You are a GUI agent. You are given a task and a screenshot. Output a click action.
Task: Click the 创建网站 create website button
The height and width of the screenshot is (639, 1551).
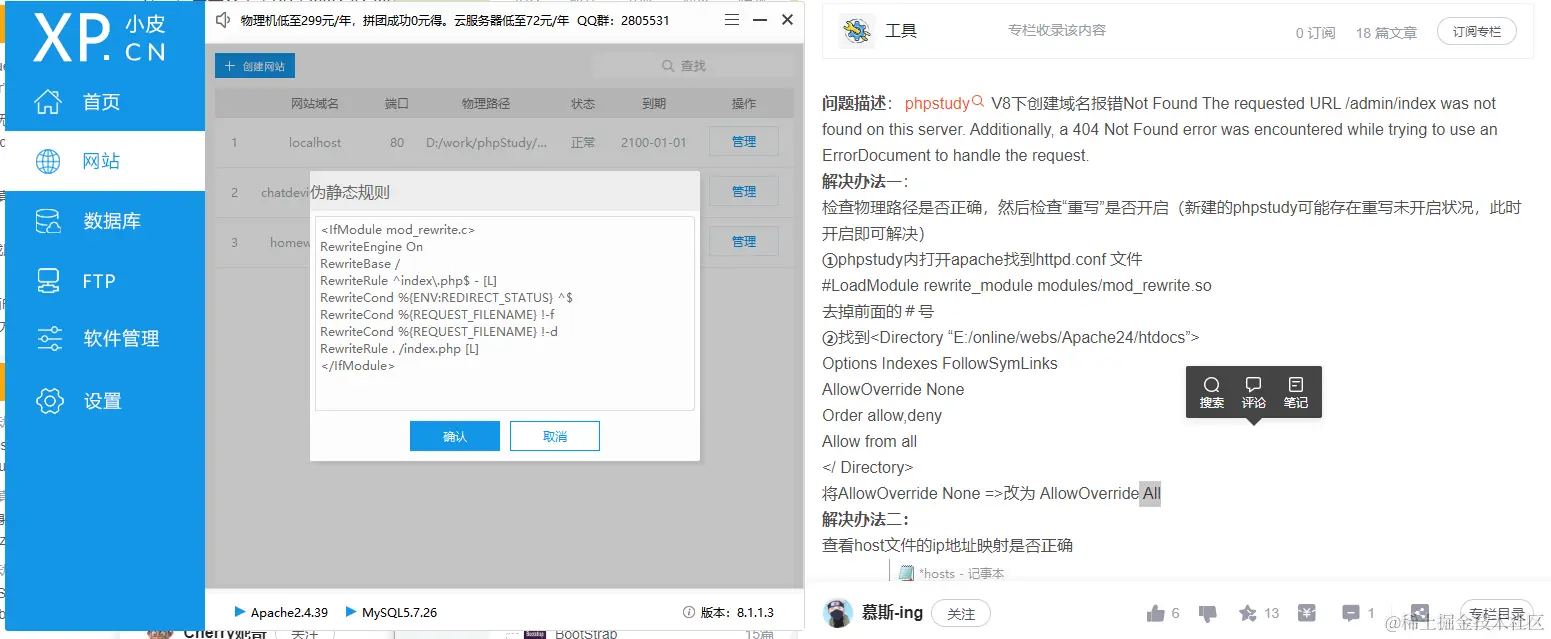point(255,66)
